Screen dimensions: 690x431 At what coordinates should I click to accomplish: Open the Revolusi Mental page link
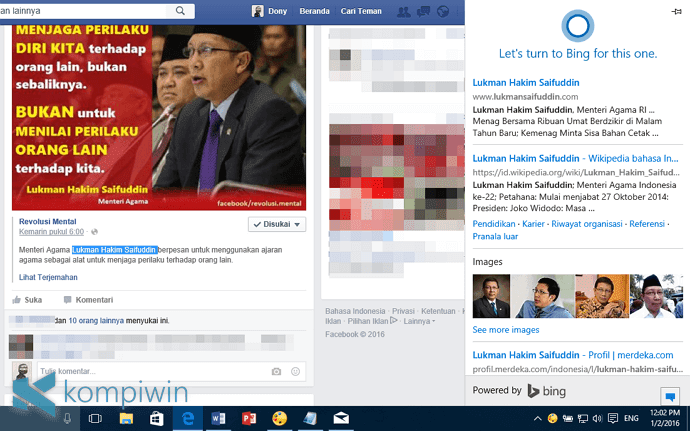tap(48, 221)
